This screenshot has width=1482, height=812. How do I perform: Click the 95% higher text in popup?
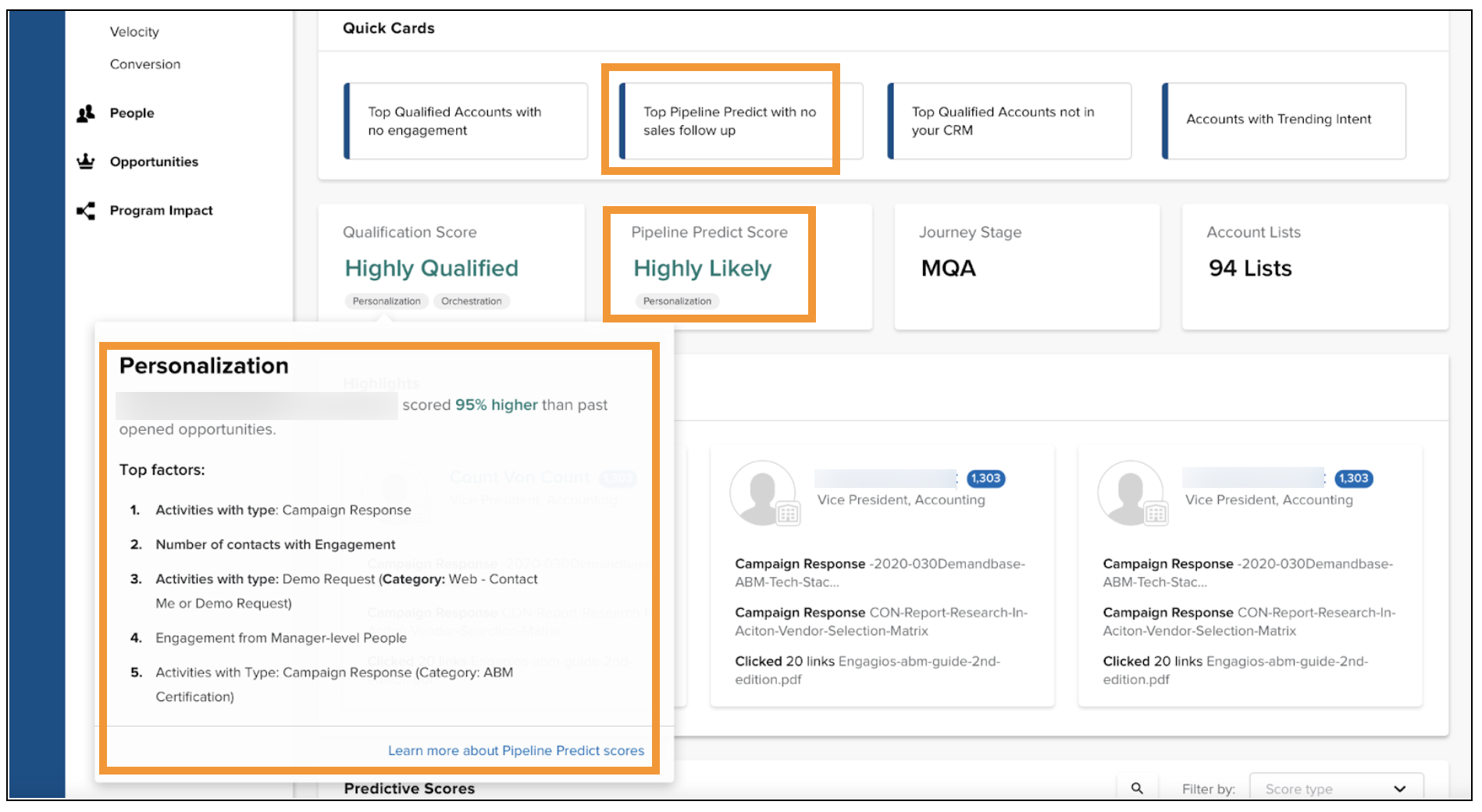[x=497, y=404]
